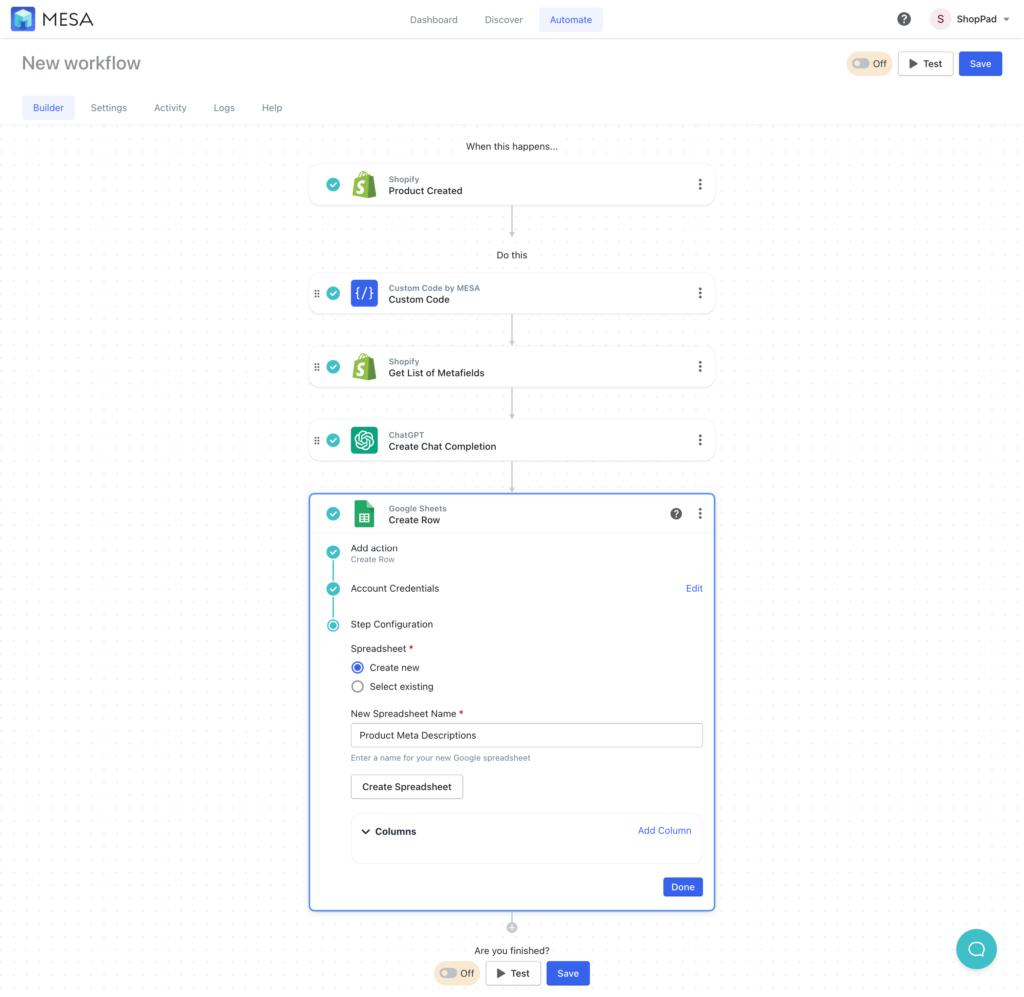This screenshot has height=997, width=1024.
Task: Open the three-dot menu on Get List of Metafields
Action: click(x=700, y=366)
